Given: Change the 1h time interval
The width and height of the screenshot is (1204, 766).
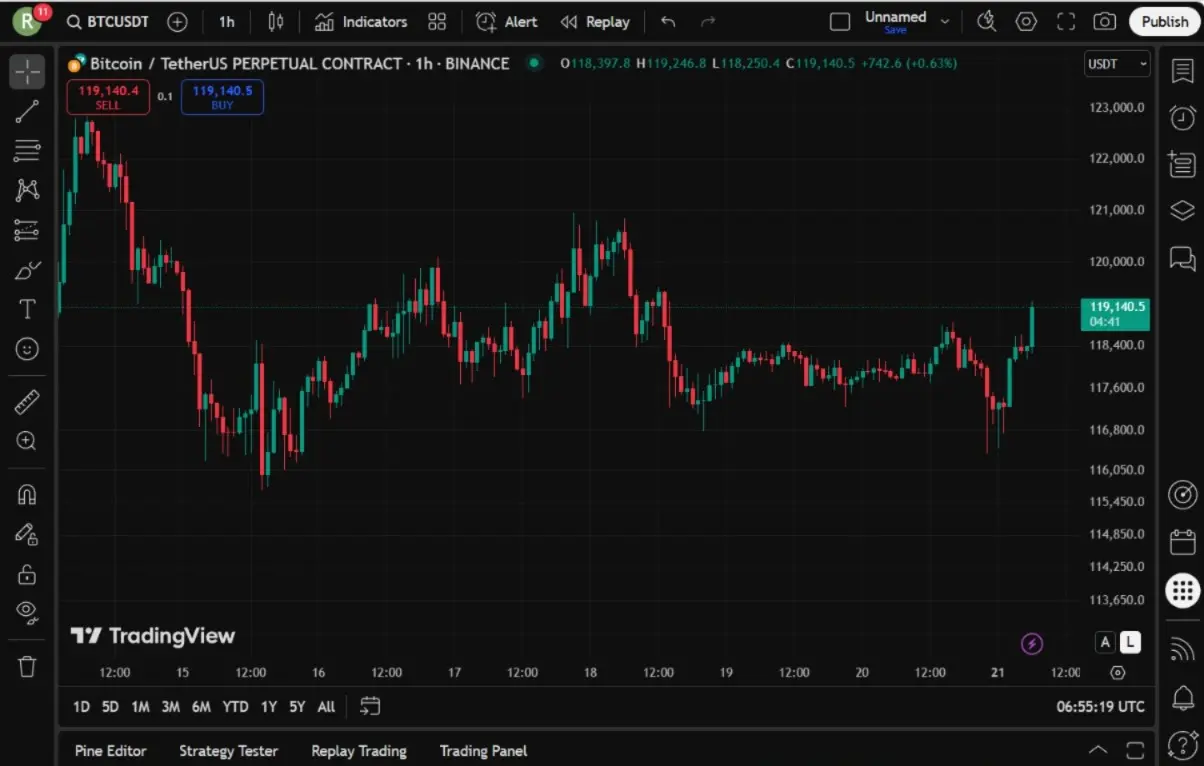Looking at the screenshot, I should click(227, 21).
